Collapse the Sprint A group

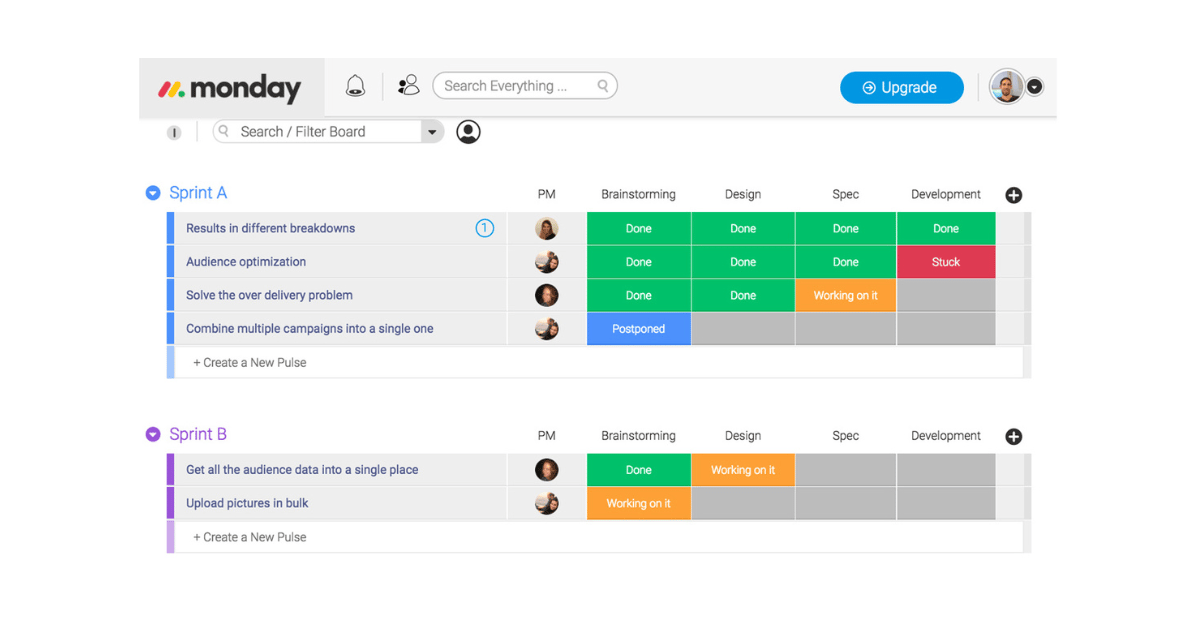[x=153, y=193]
